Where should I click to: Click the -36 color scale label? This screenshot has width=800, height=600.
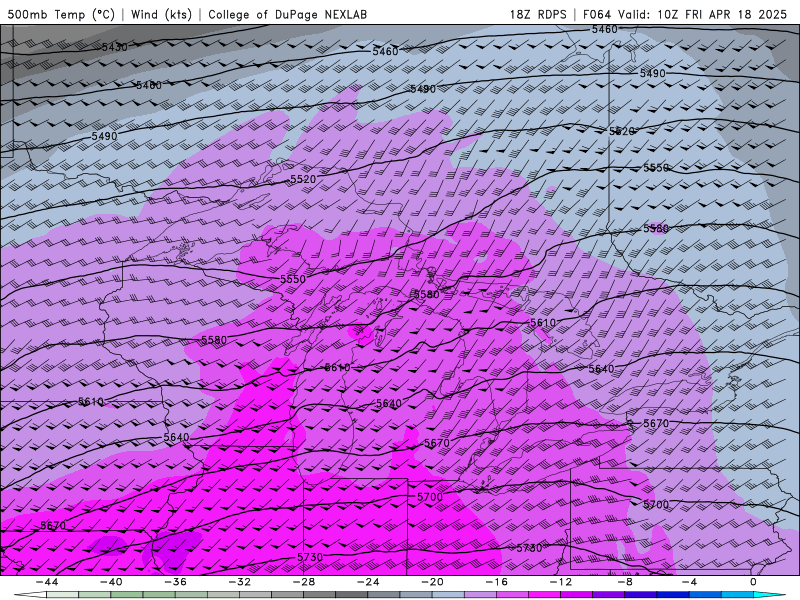click(176, 582)
